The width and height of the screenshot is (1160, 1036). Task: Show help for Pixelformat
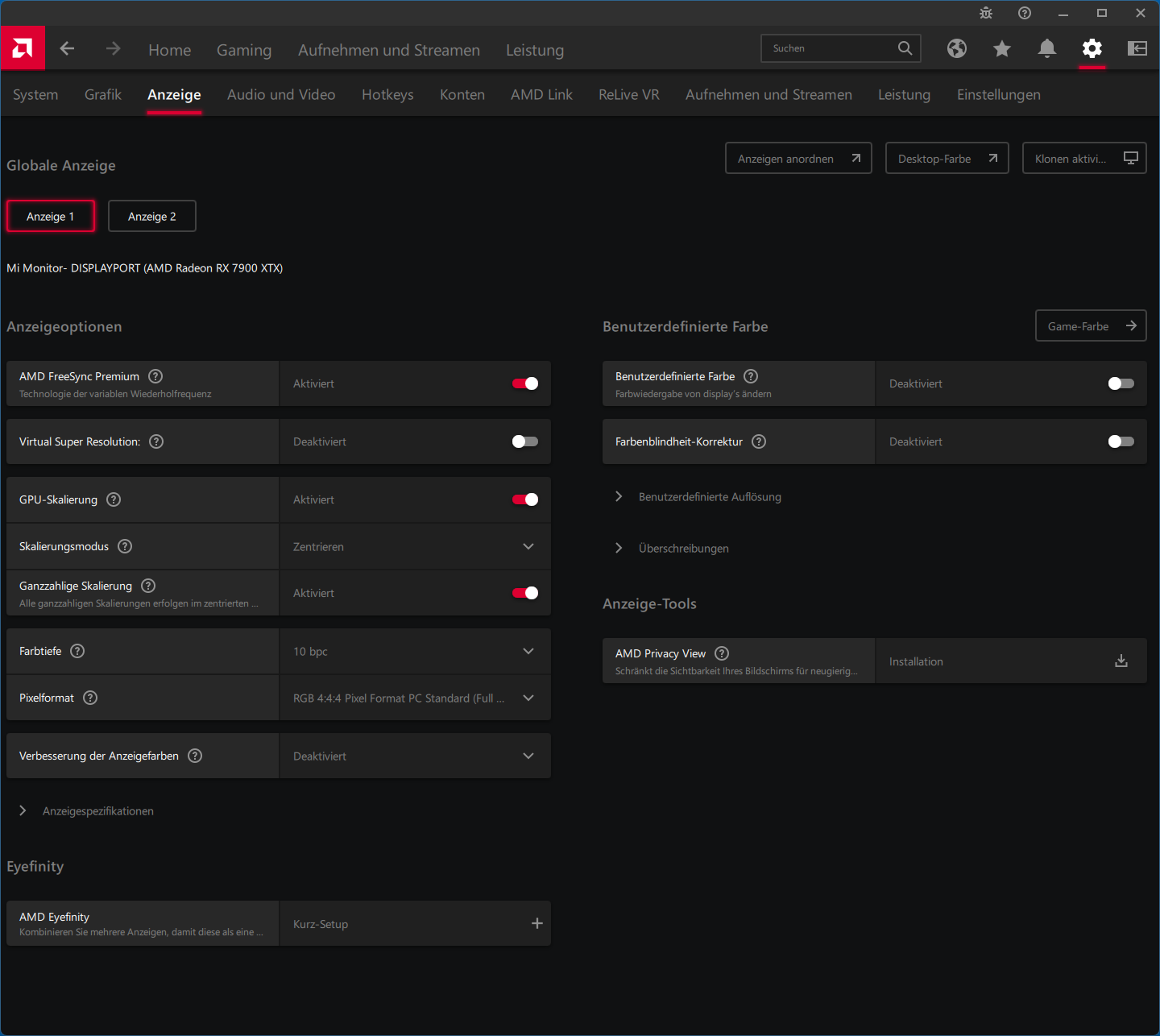point(90,698)
